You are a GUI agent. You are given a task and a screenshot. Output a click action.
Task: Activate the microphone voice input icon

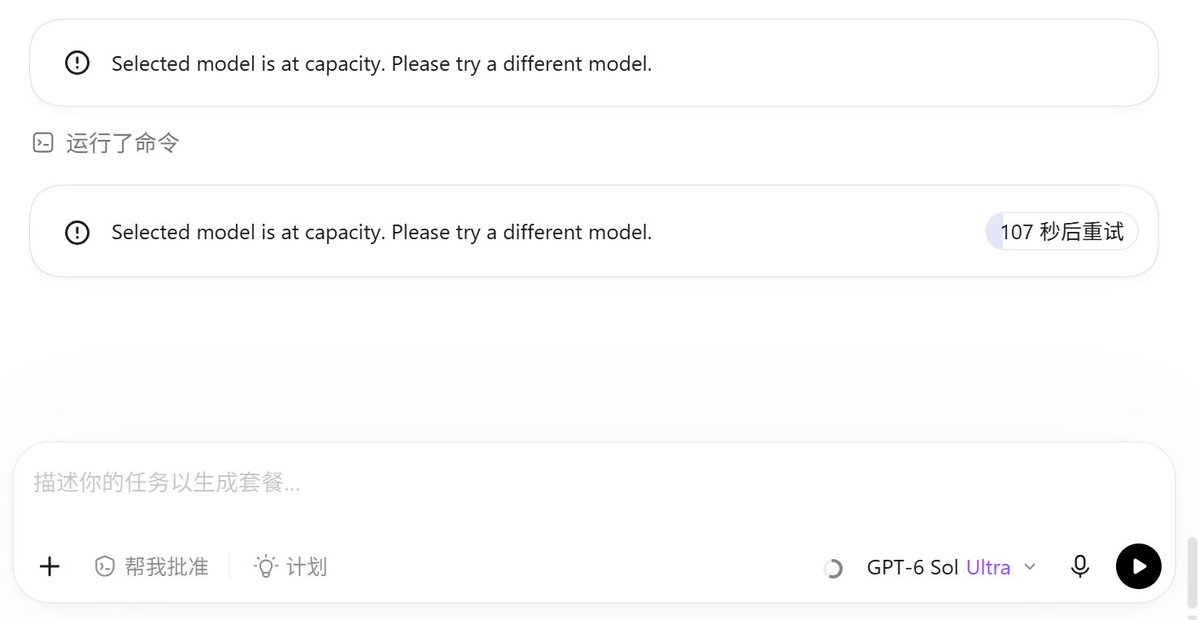point(1079,566)
